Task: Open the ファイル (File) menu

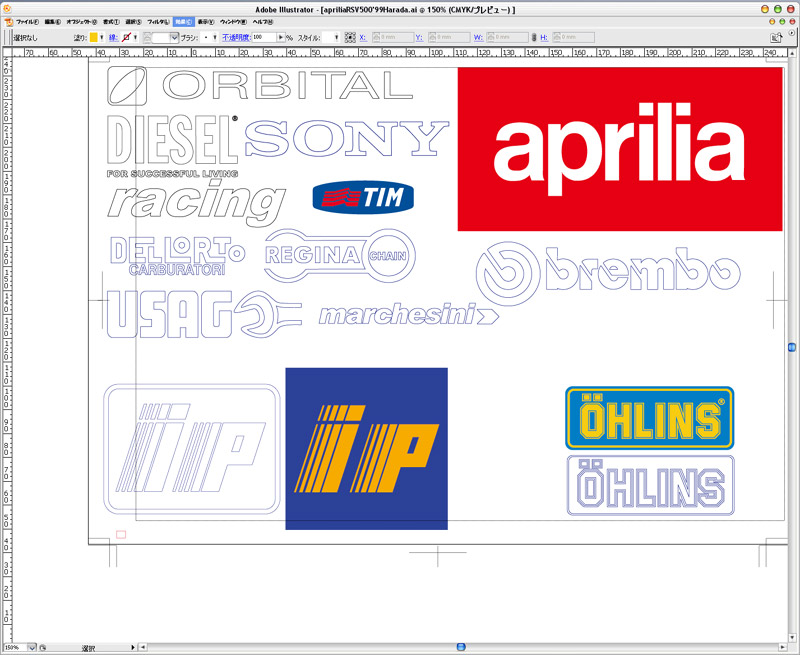Action: click(27, 21)
